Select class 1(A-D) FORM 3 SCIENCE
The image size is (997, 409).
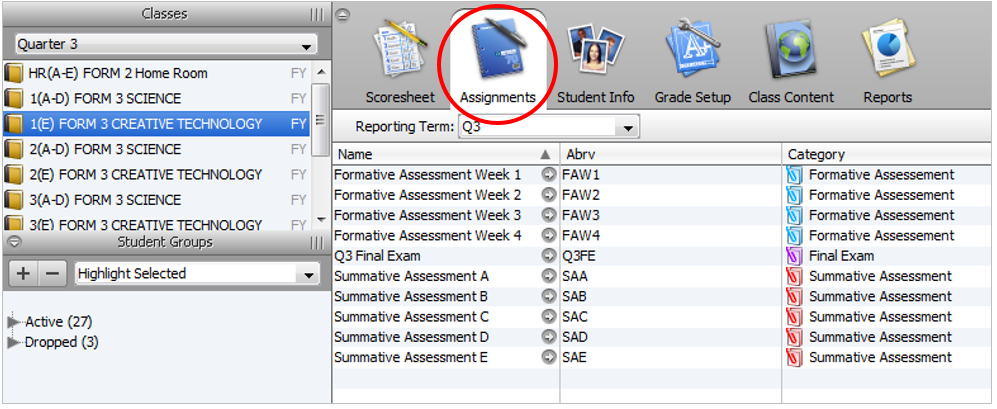(156, 99)
